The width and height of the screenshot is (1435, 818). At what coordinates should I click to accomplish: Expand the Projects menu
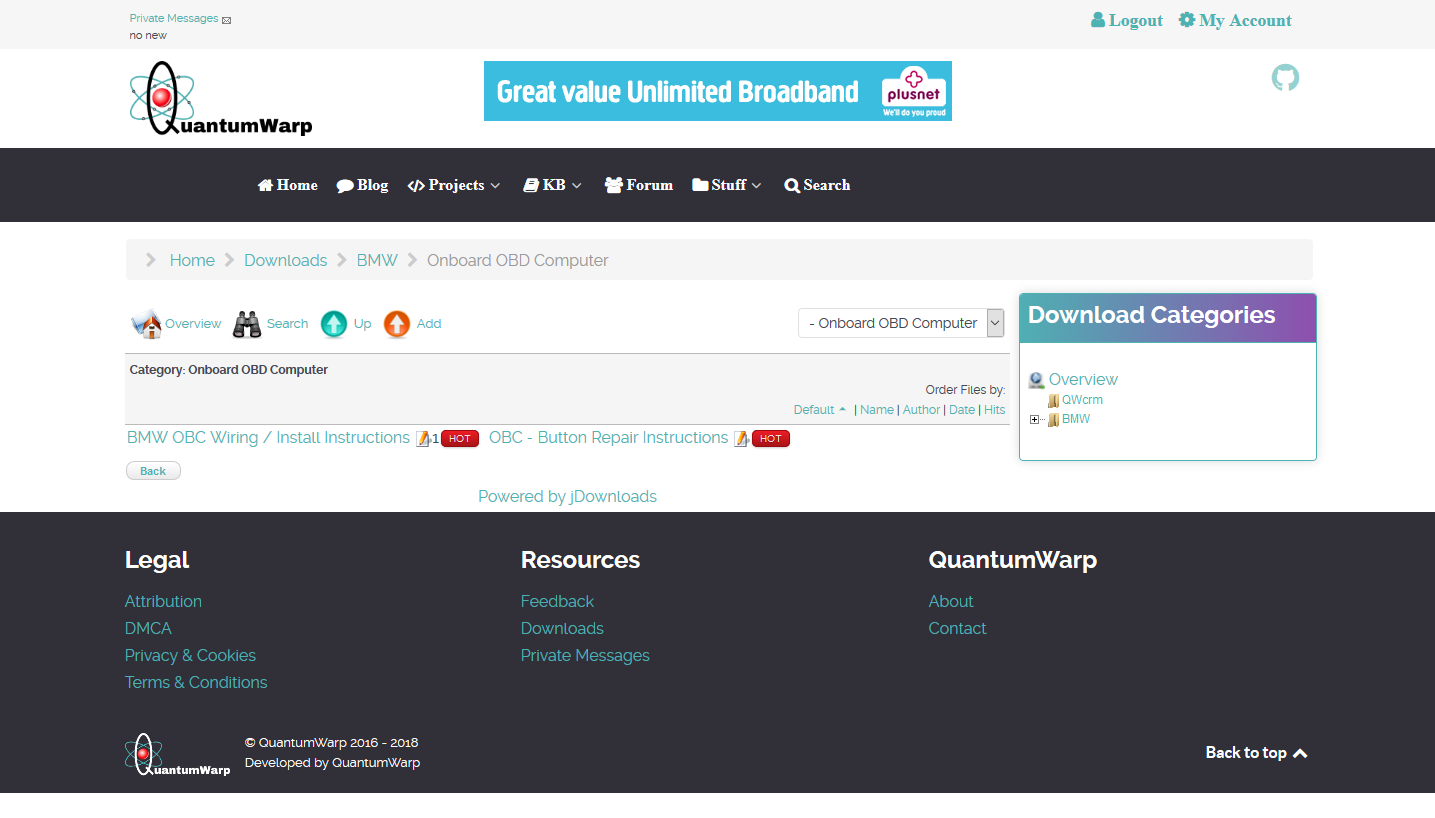tap(454, 185)
